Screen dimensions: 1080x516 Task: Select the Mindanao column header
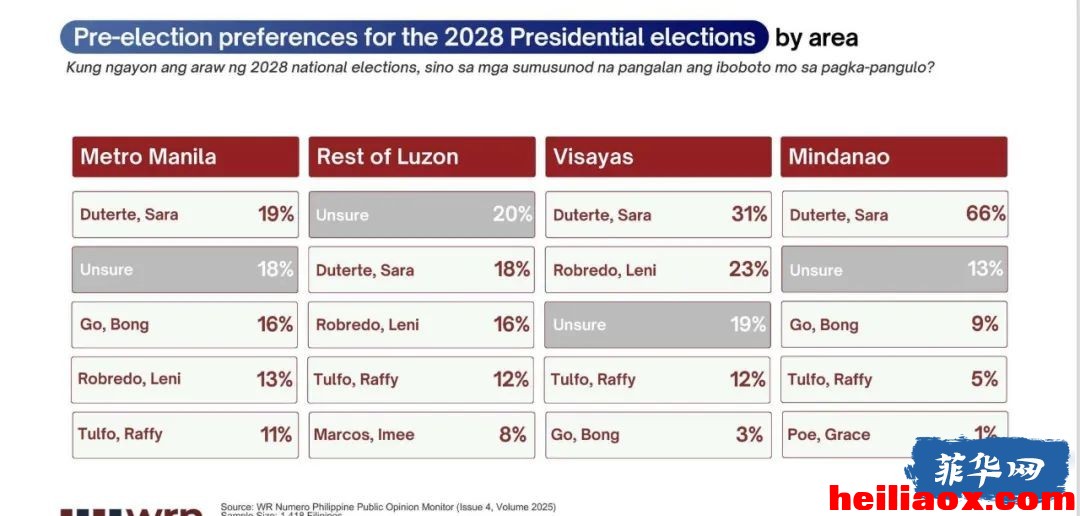click(894, 156)
